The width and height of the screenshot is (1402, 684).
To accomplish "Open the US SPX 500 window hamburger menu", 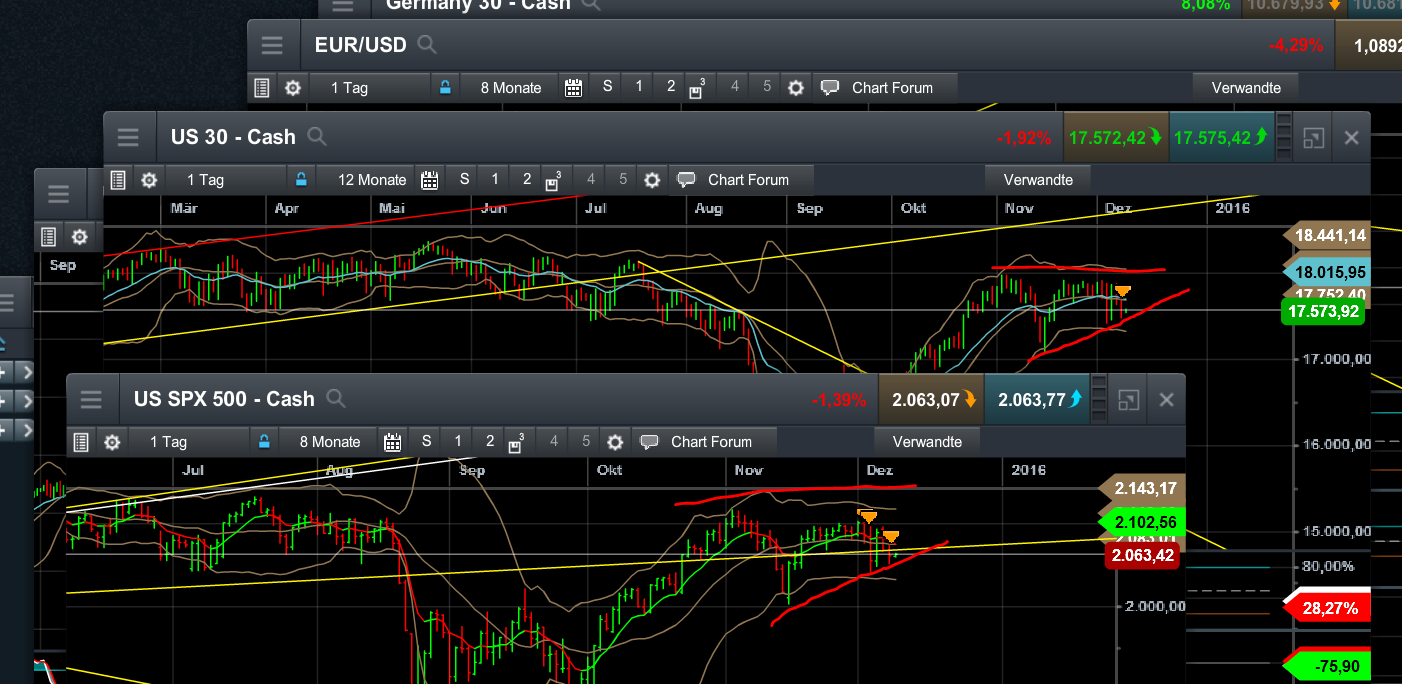I will [x=91, y=400].
